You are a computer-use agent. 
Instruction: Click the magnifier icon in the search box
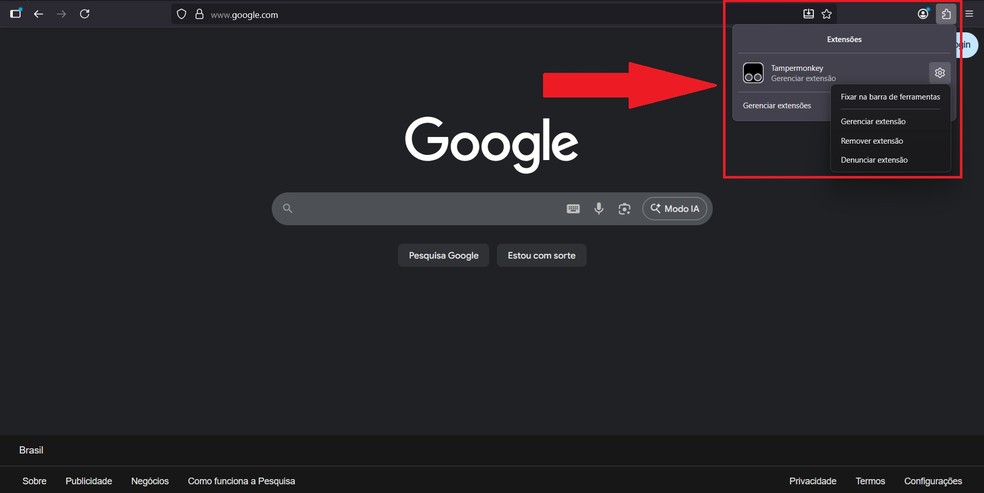click(x=287, y=208)
